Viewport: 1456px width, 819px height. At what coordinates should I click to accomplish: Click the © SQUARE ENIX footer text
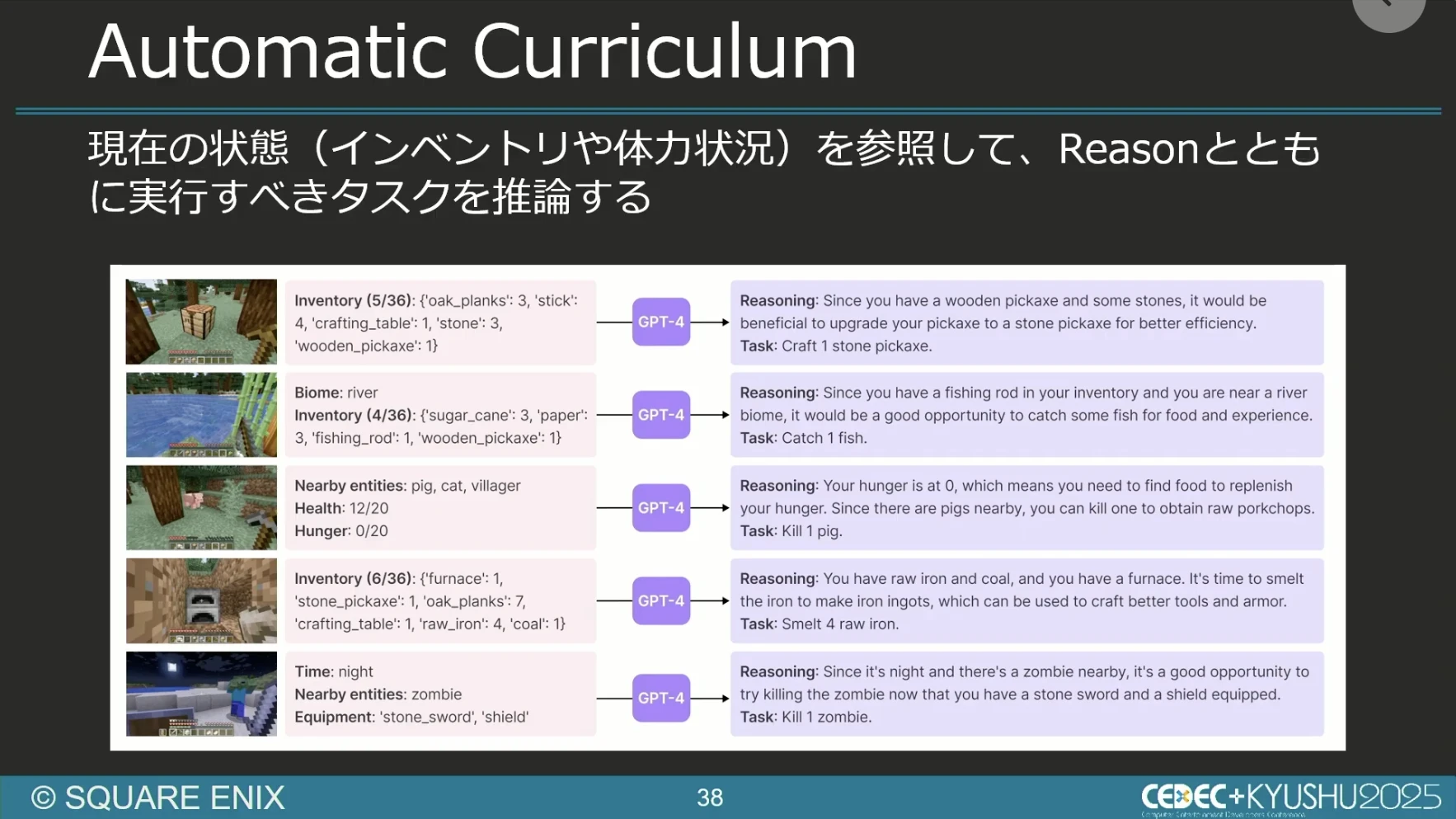pyautogui.click(x=158, y=798)
